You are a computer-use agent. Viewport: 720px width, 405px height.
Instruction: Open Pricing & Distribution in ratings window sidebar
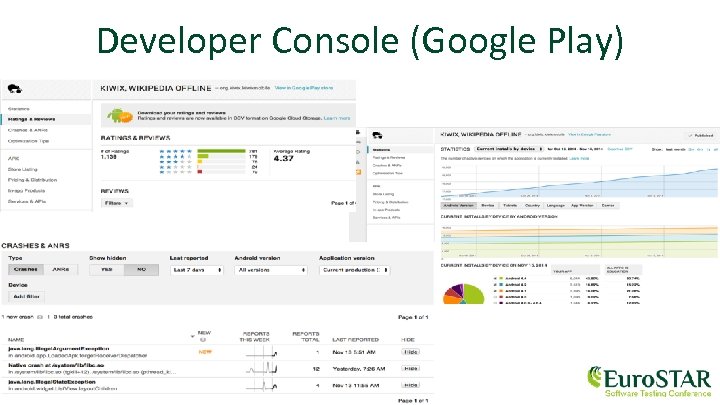[x=33, y=180]
